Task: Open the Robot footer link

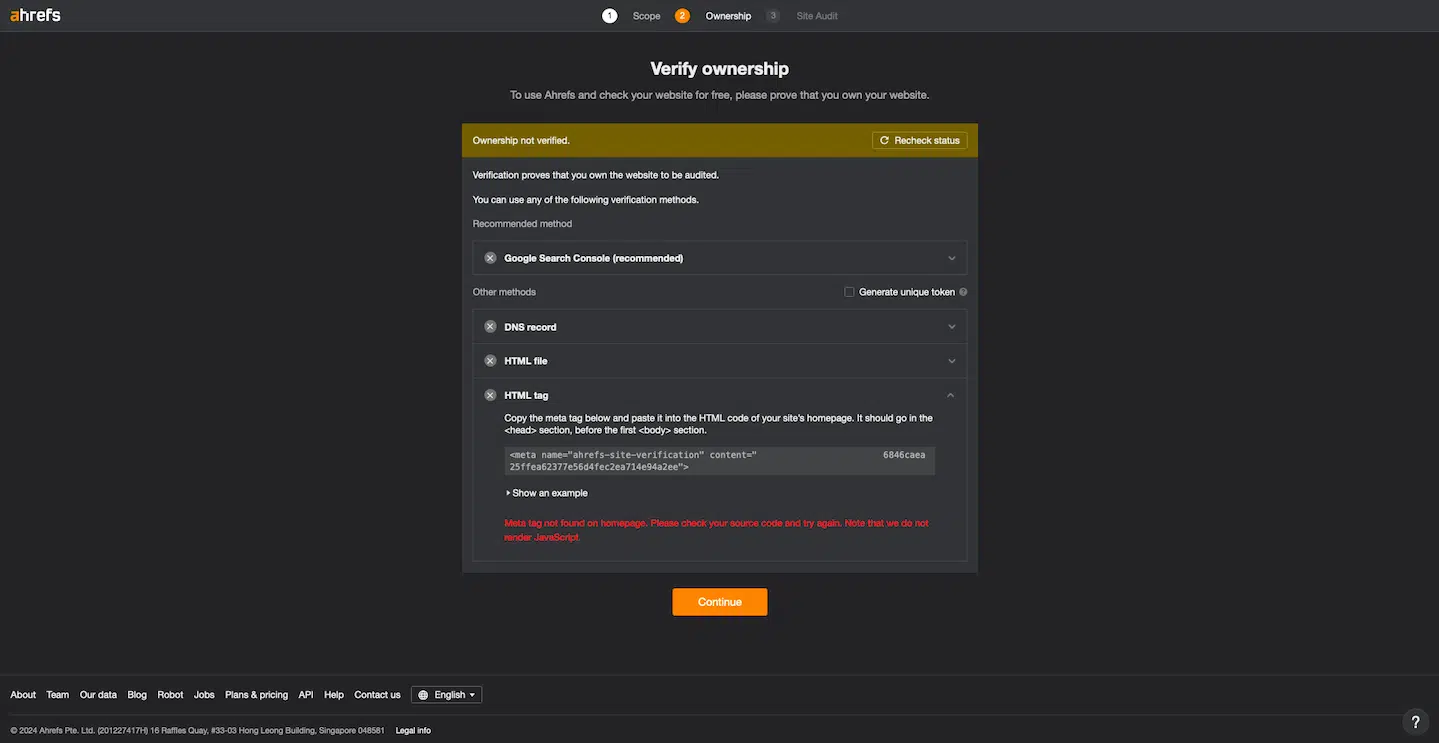Action: point(170,695)
